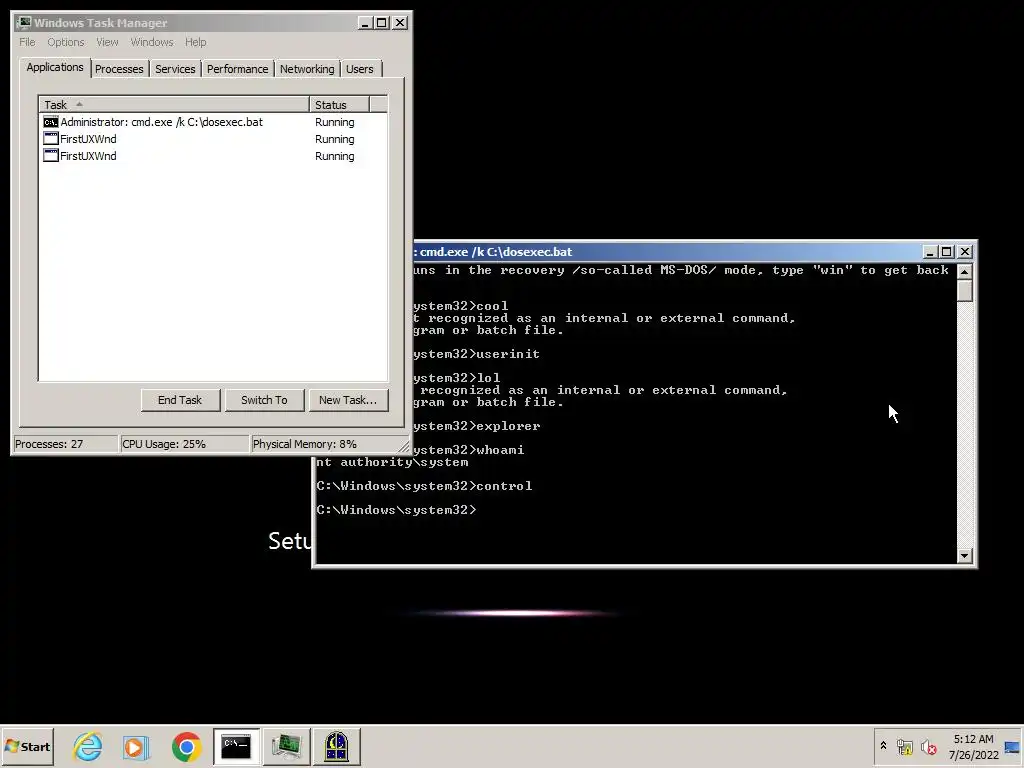Click Processes: 27 in status bar
The width and height of the screenshot is (1024, 768).
65,444
